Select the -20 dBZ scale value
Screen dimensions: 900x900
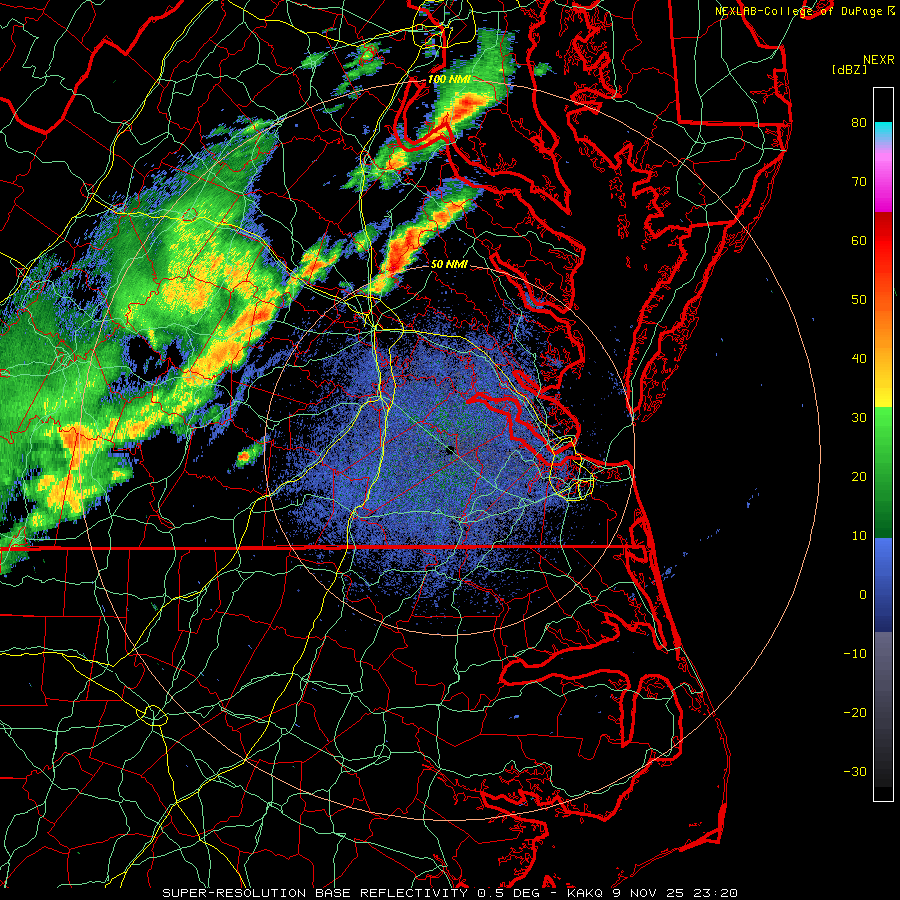855,713
